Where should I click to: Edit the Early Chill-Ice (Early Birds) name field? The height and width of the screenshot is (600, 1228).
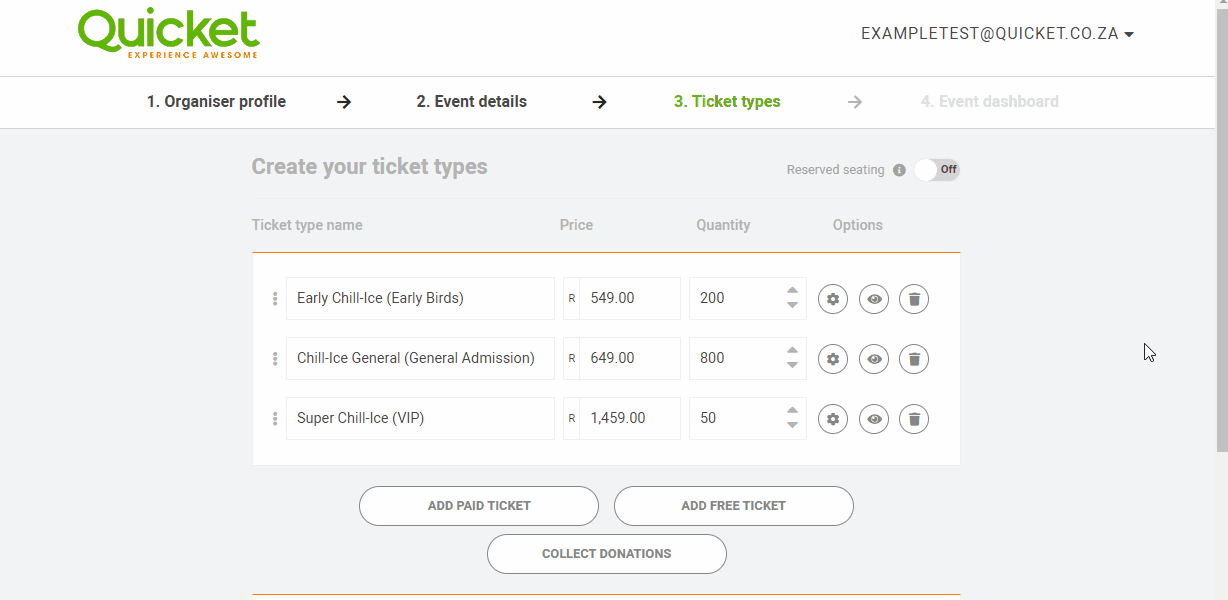420,298
